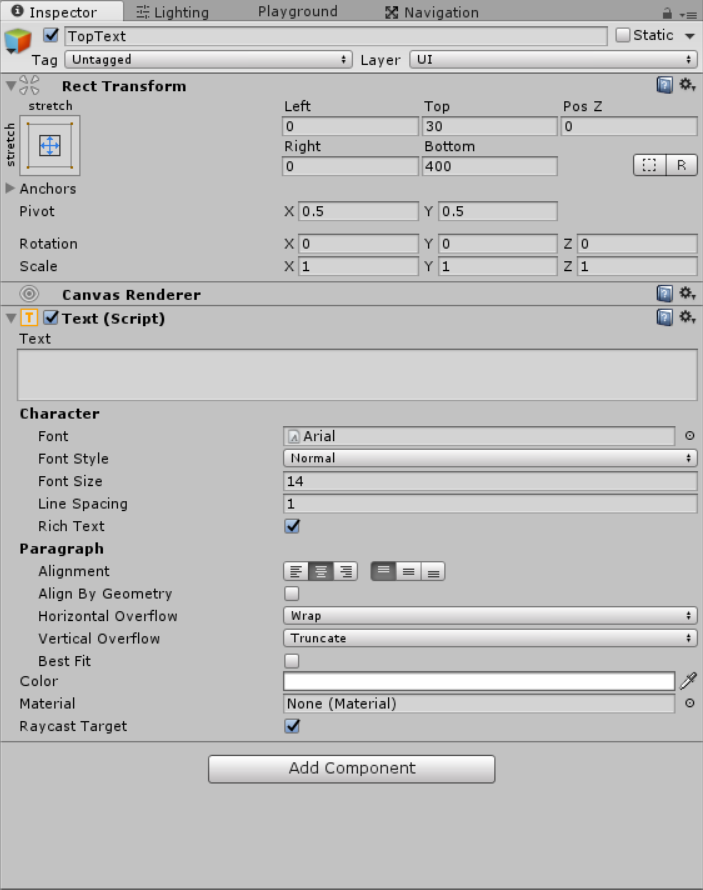Set vertical alignment to bottom
Viewport: 703px width, 890px height.
[433, 571]
